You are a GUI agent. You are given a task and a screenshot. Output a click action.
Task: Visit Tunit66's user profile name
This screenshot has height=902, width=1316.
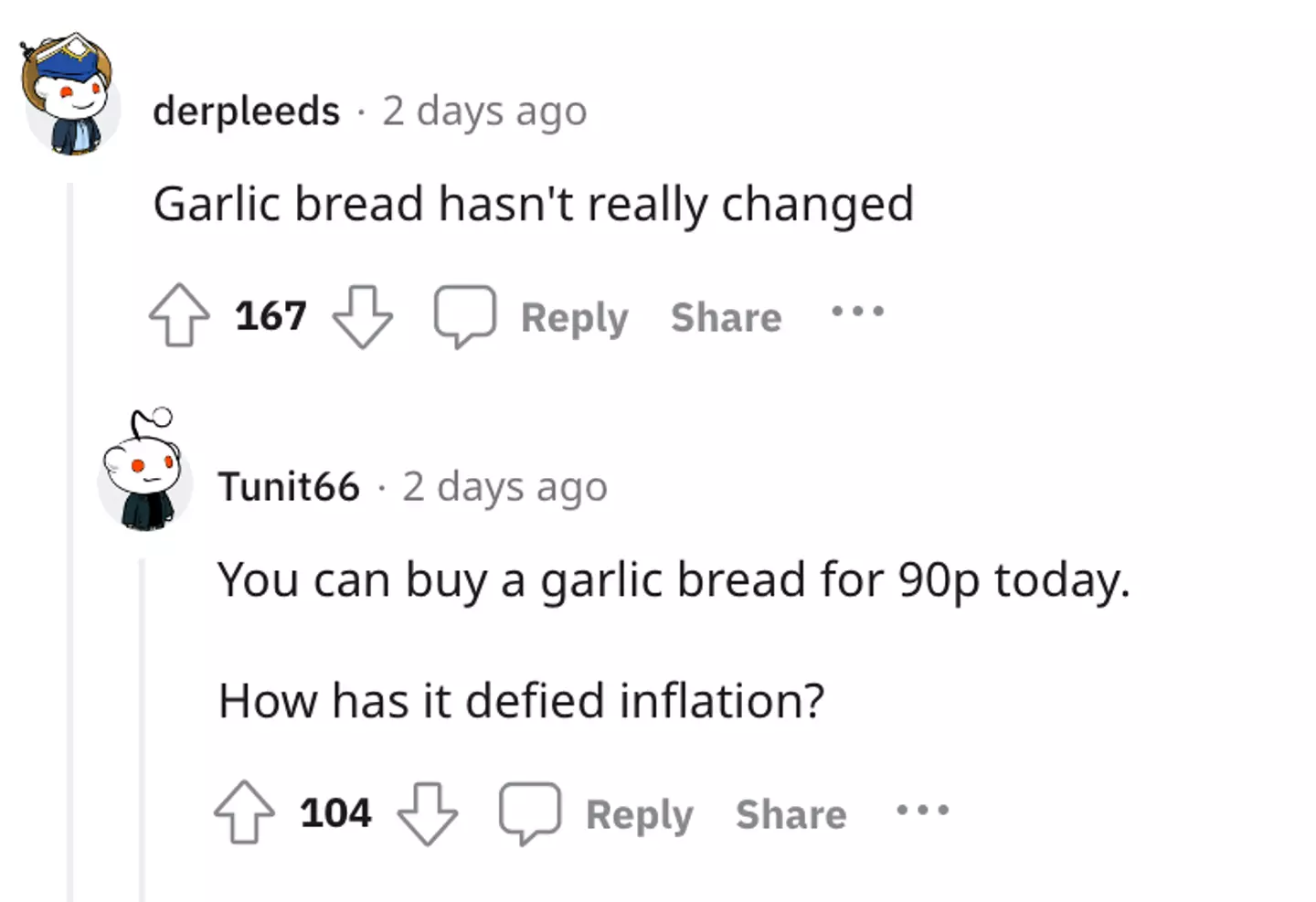[x=289, y=487]
